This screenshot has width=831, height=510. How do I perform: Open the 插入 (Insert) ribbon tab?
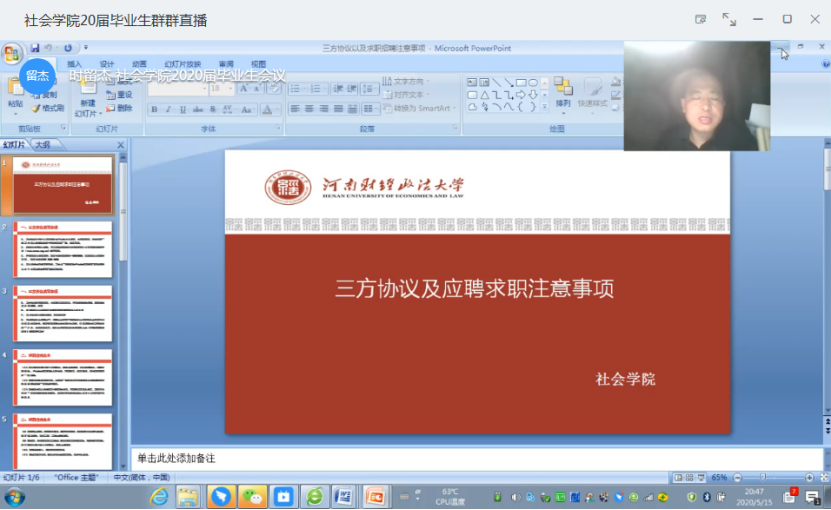(74, 64)
